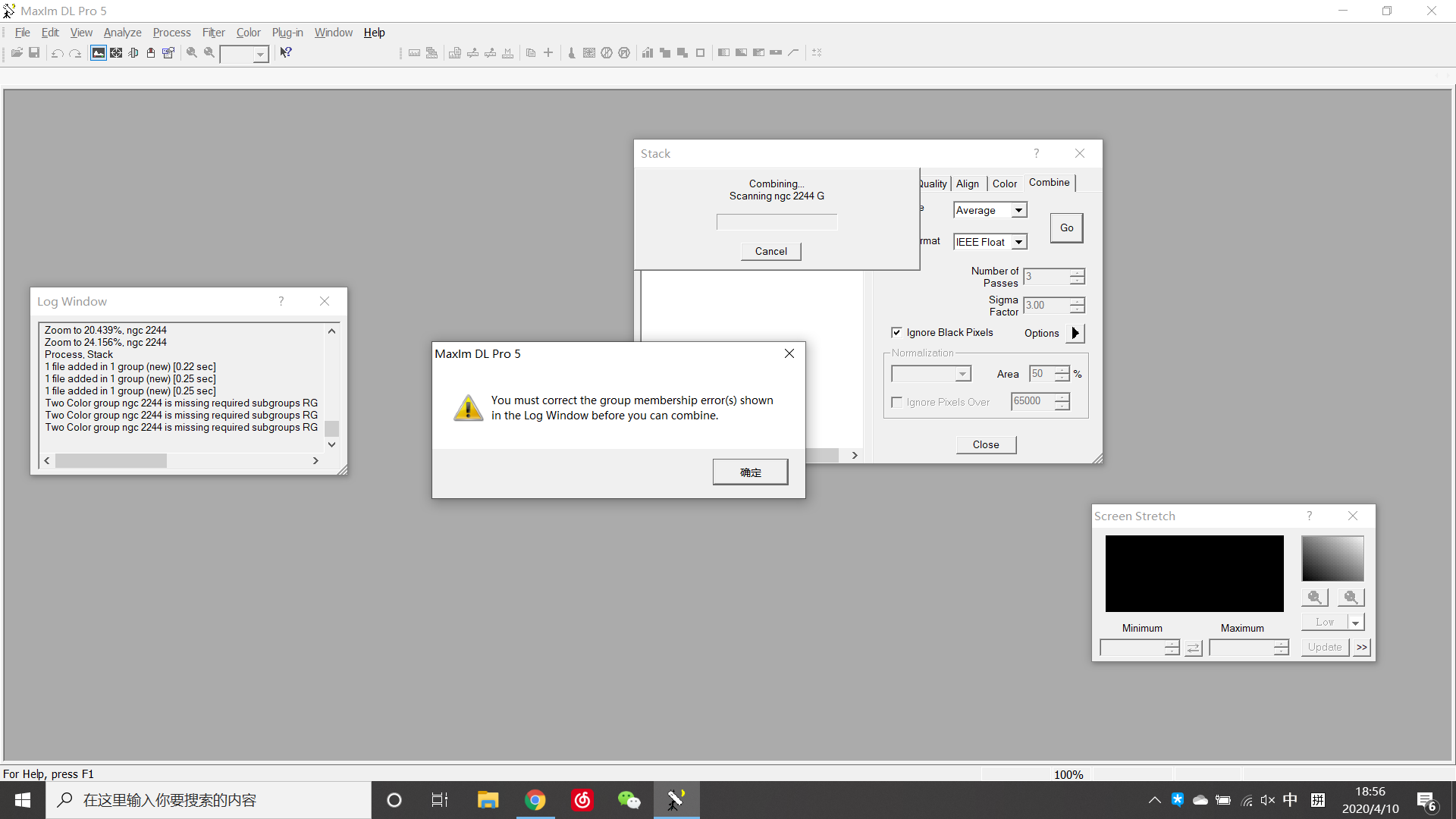Close the MaxIm DL Pro 5 warning dialog
Viewport: 1456px width, 819px height.
coord(789,353)
